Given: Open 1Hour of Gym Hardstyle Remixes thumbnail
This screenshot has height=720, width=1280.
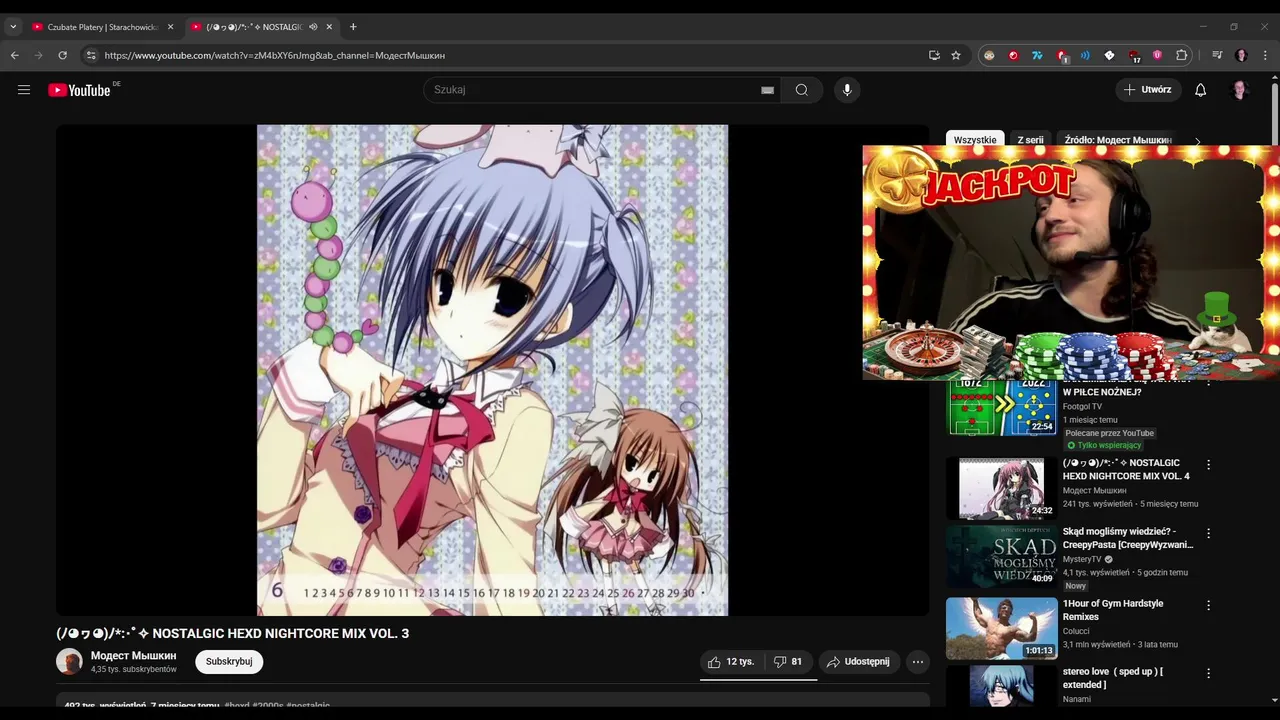Looking at the screenshot, I should [1001, 628].
